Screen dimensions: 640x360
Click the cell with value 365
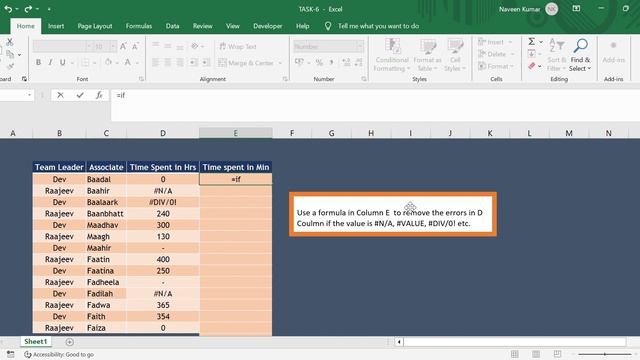click(x=163, y=305)
